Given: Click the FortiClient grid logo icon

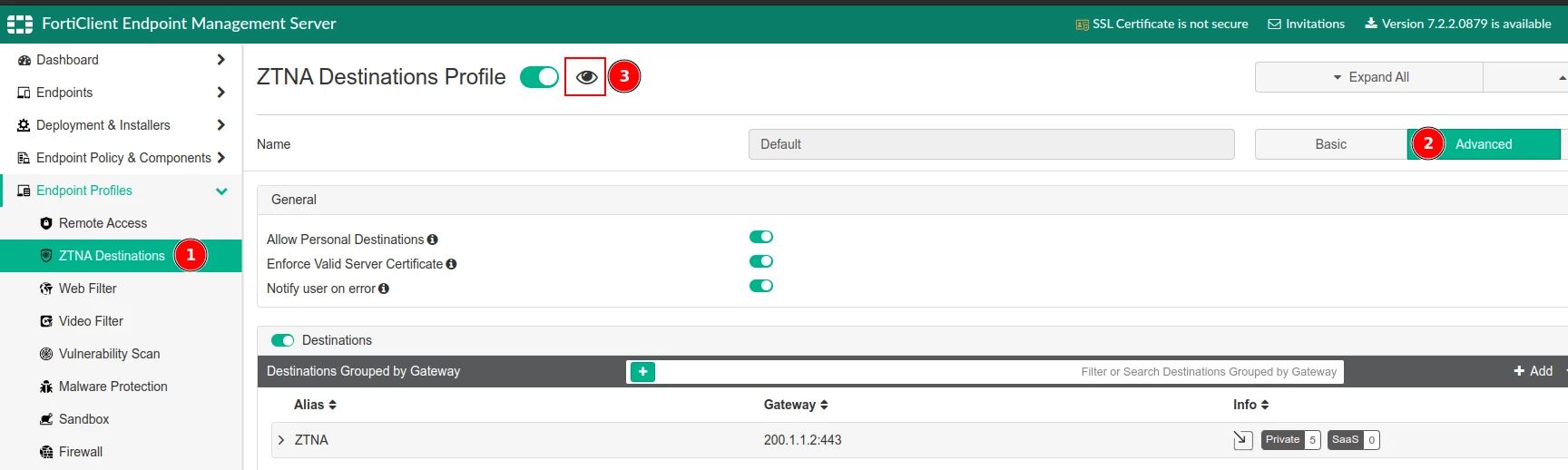Looking at the screenshot, I should click(x=20, y=24).
